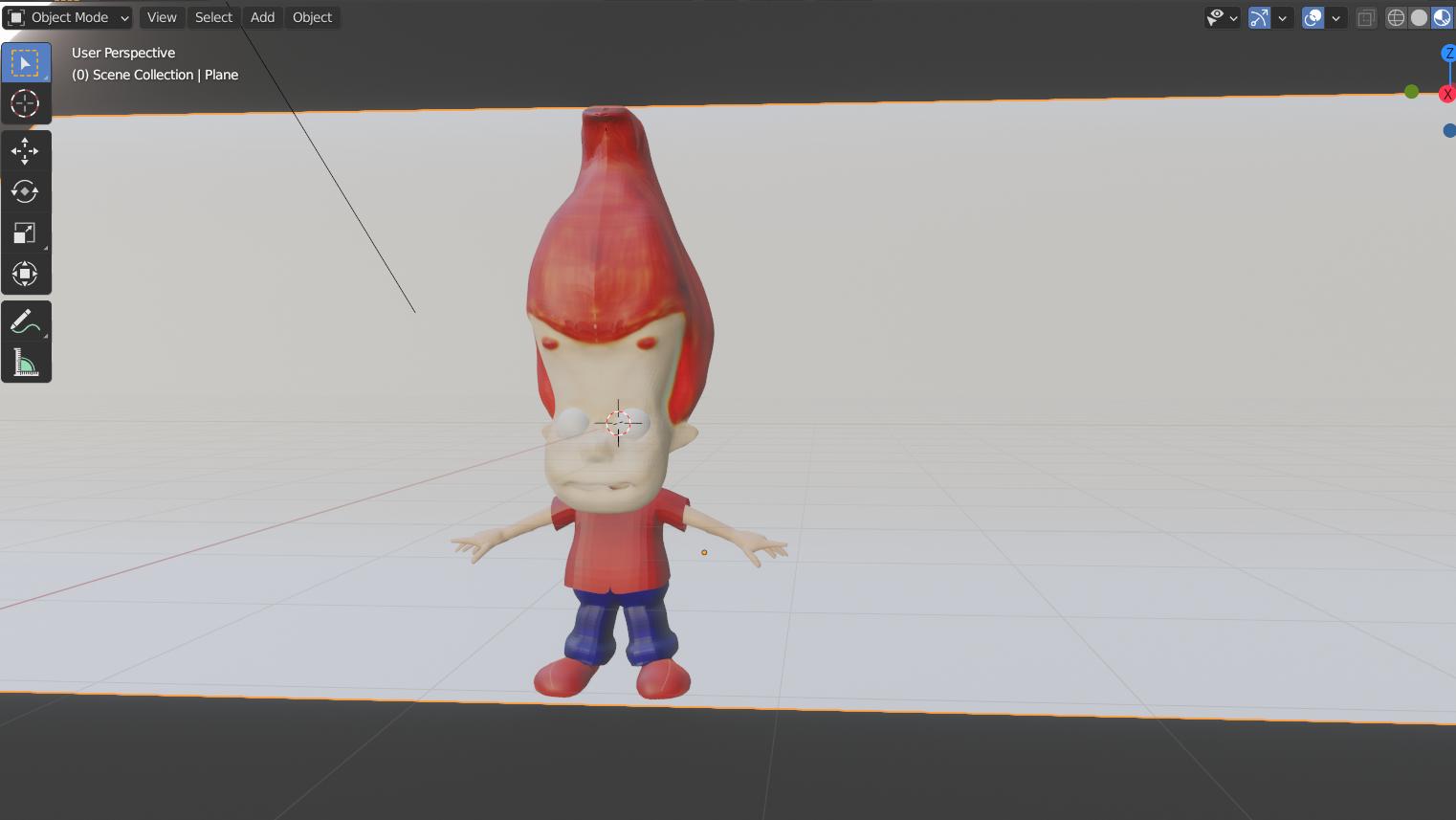
Task: Open the Add menu
Action: pyautogui.click(x=262, y=17)
